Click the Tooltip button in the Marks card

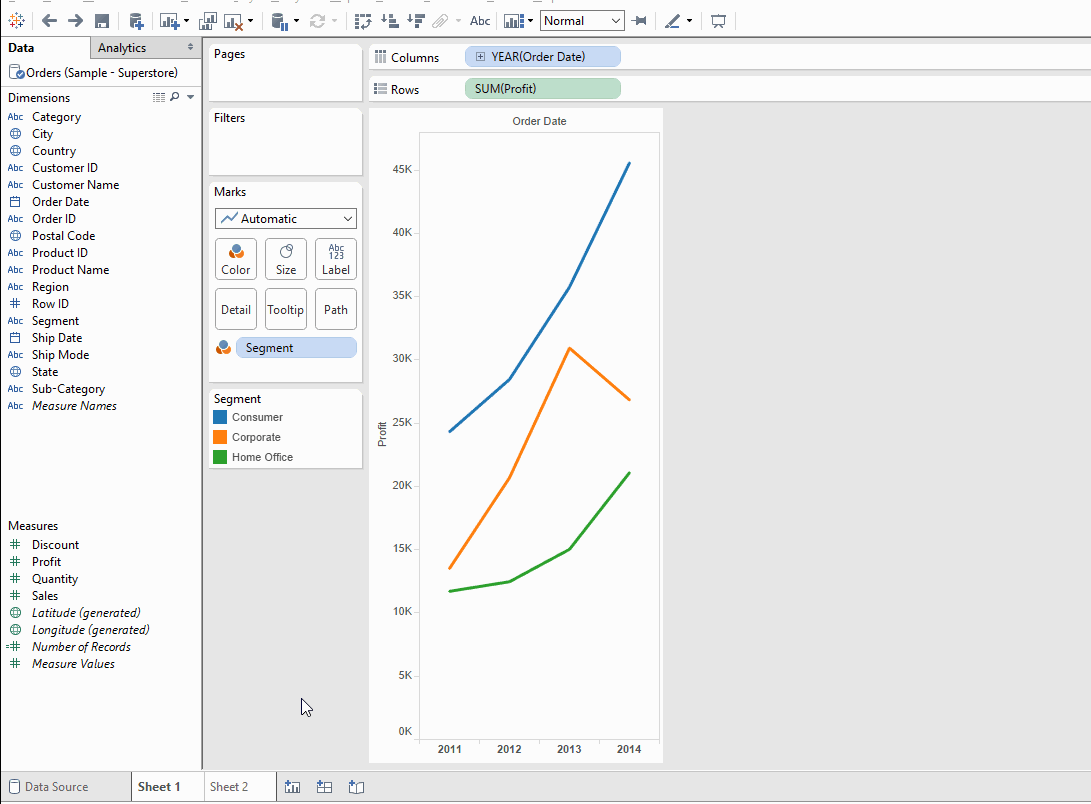point(286,309)
